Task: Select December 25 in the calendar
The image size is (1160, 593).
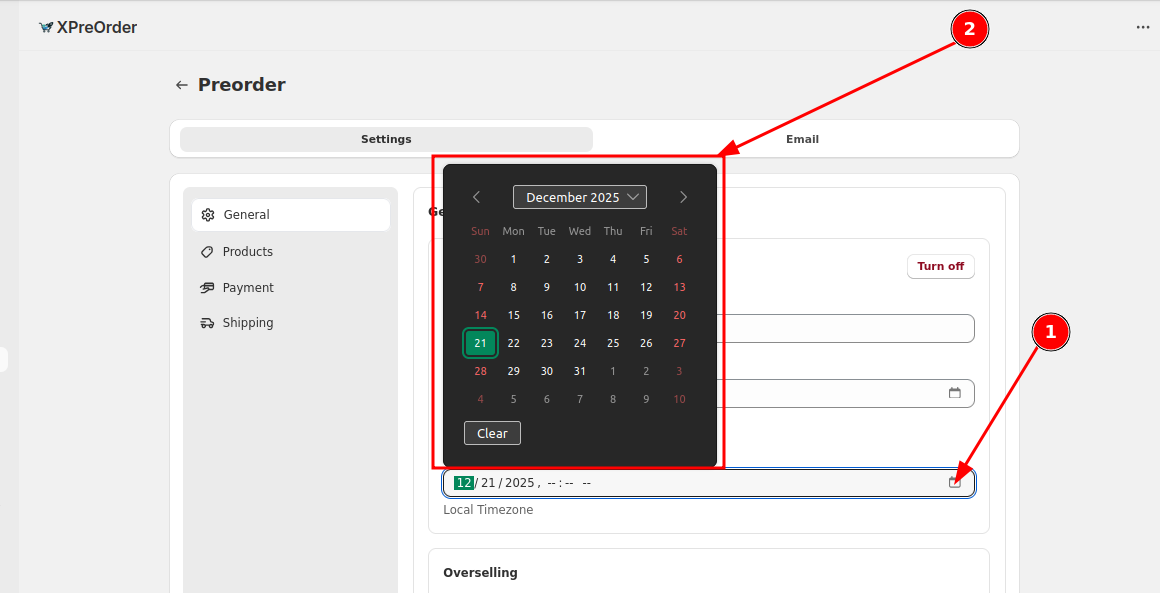Action: coord(613,343)
